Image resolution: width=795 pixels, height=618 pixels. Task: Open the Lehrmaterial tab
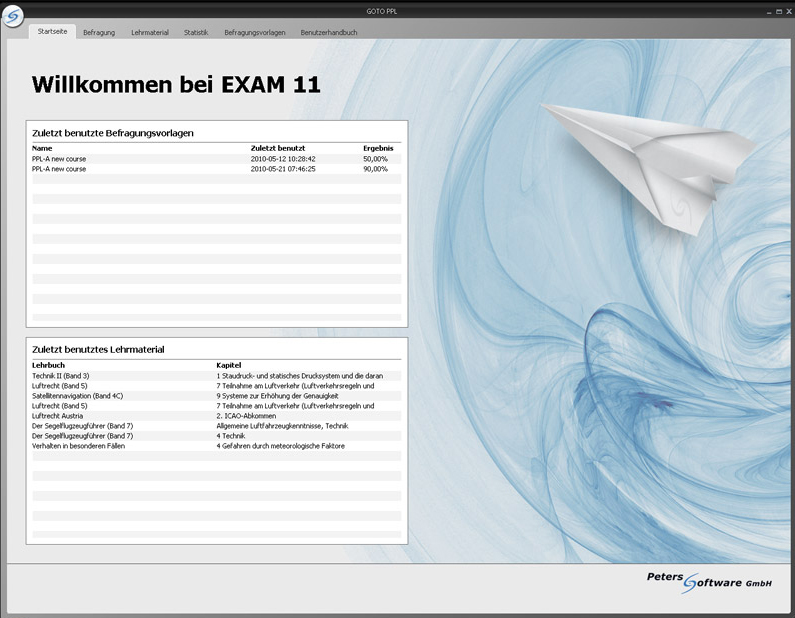tap(150, 32)
